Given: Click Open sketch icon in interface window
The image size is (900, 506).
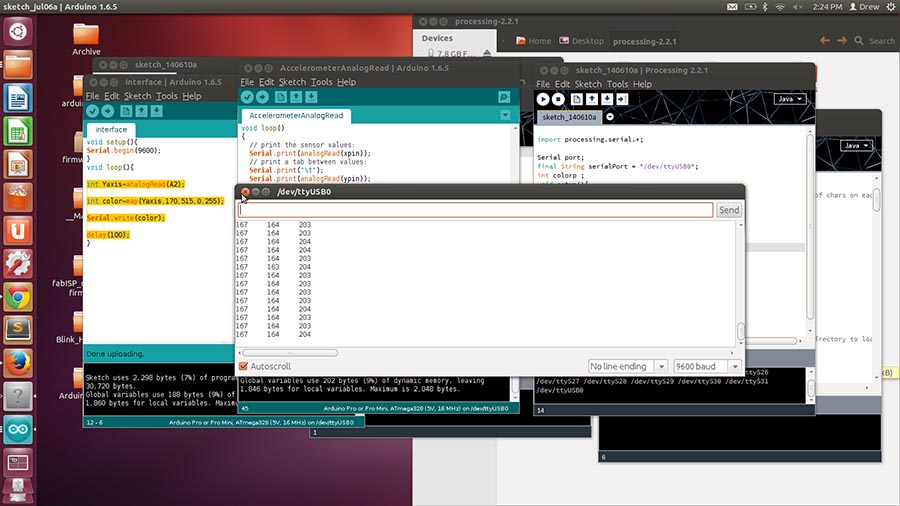Looking at the screenshot, I should [x=141, y=111].
